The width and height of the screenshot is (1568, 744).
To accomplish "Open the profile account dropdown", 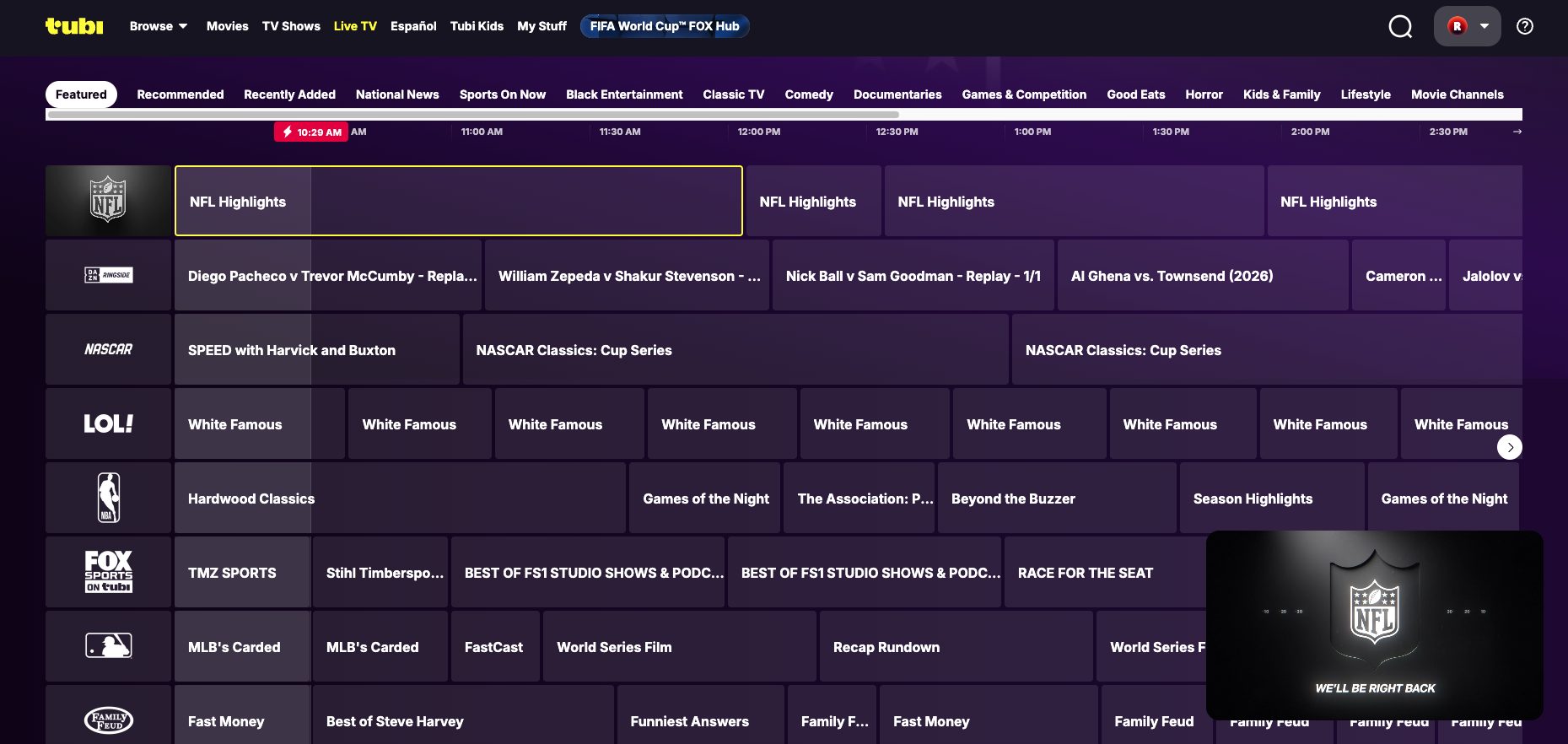I will [1468, 26].
